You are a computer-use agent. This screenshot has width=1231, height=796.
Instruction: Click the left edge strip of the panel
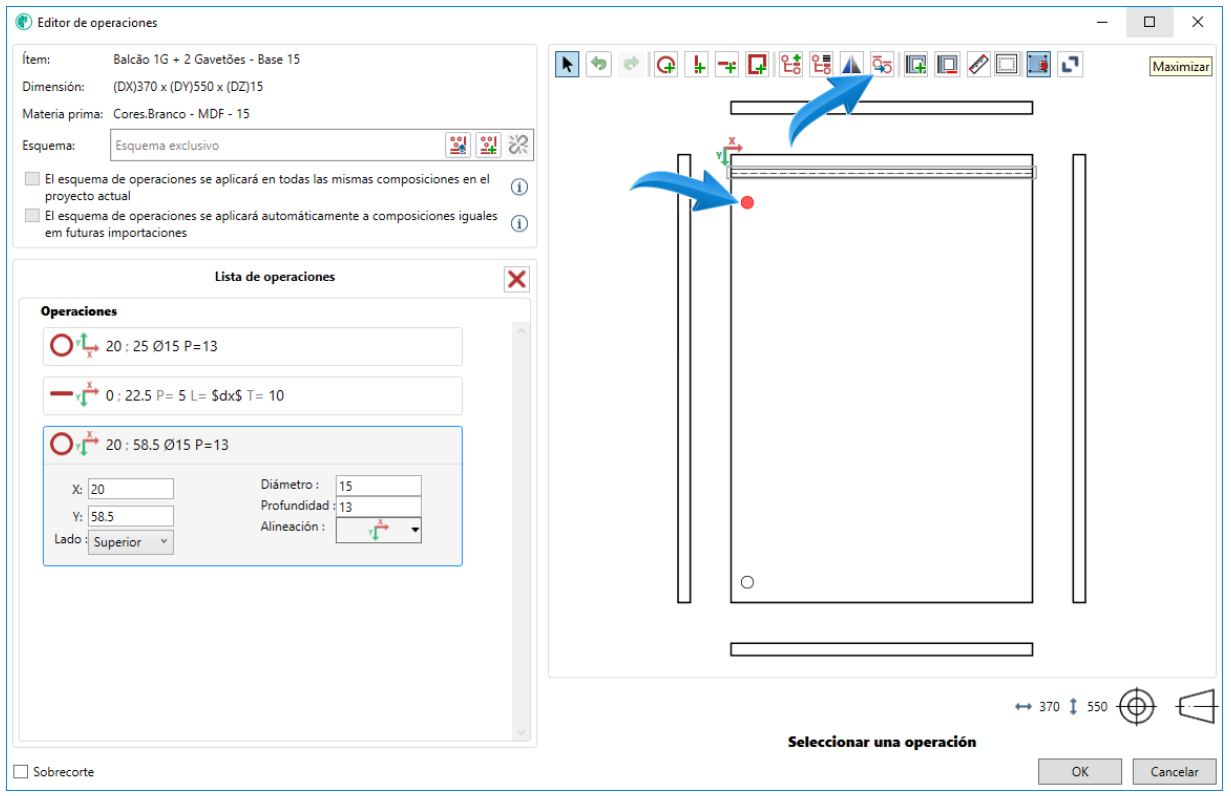684,378
